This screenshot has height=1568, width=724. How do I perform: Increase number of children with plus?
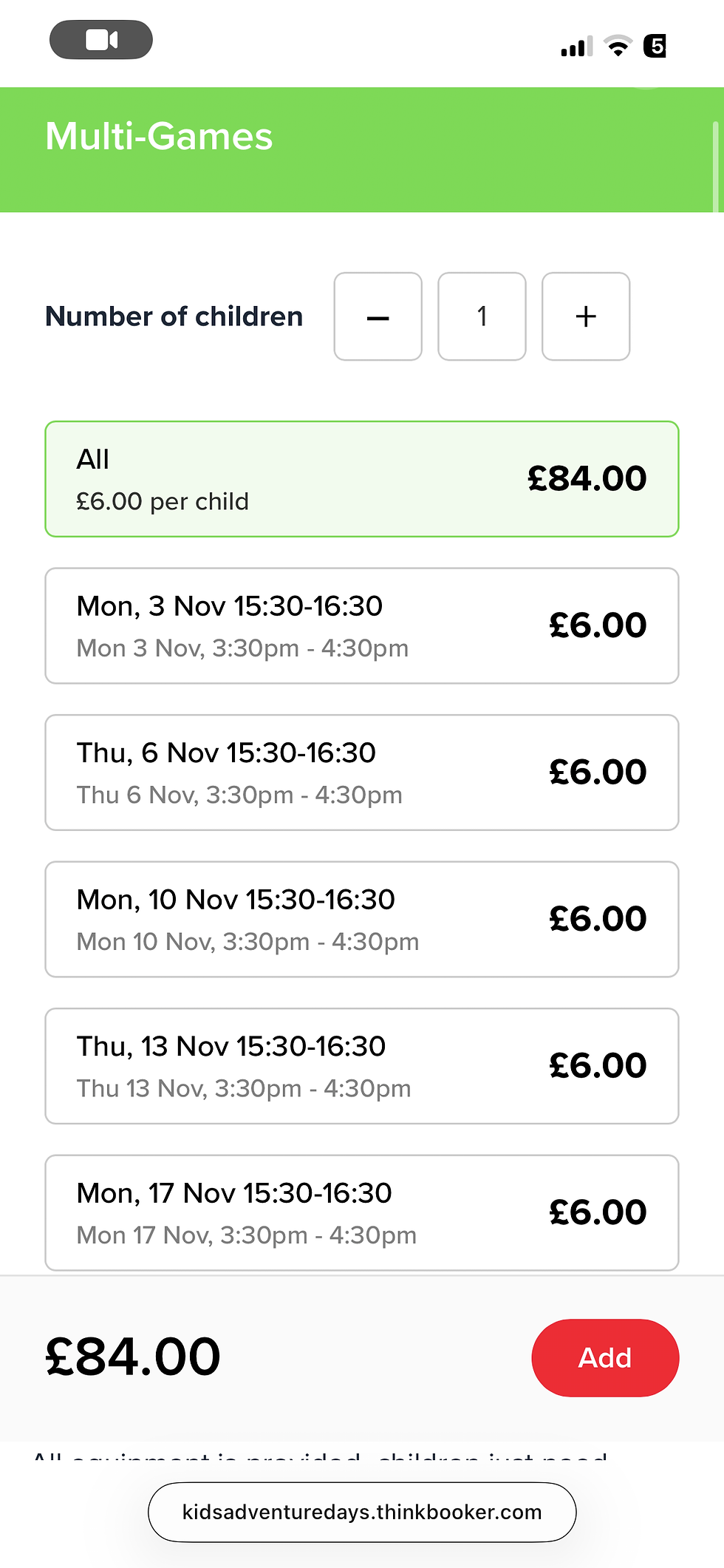(x=586, y=316)
